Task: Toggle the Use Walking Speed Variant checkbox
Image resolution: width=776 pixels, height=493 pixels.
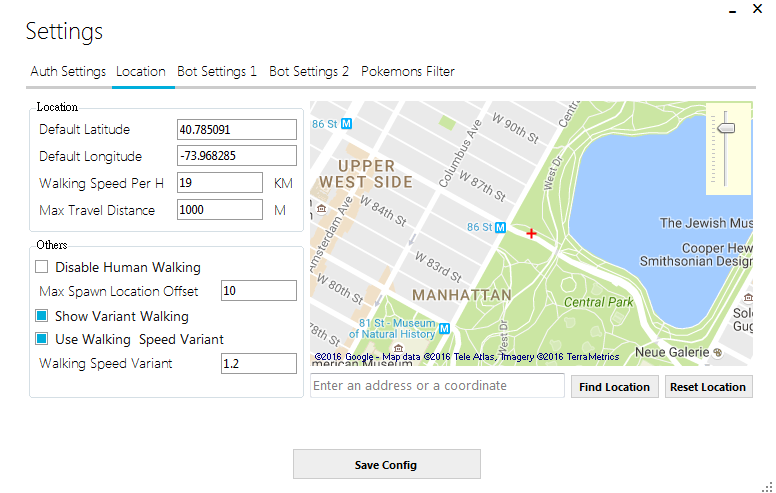Action: click(42, 339)
